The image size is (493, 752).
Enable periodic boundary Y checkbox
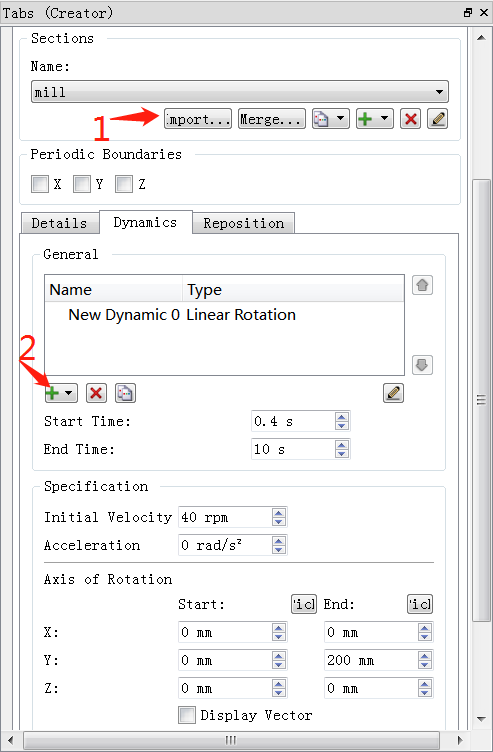pyautogui.click(x=82, y=184)
